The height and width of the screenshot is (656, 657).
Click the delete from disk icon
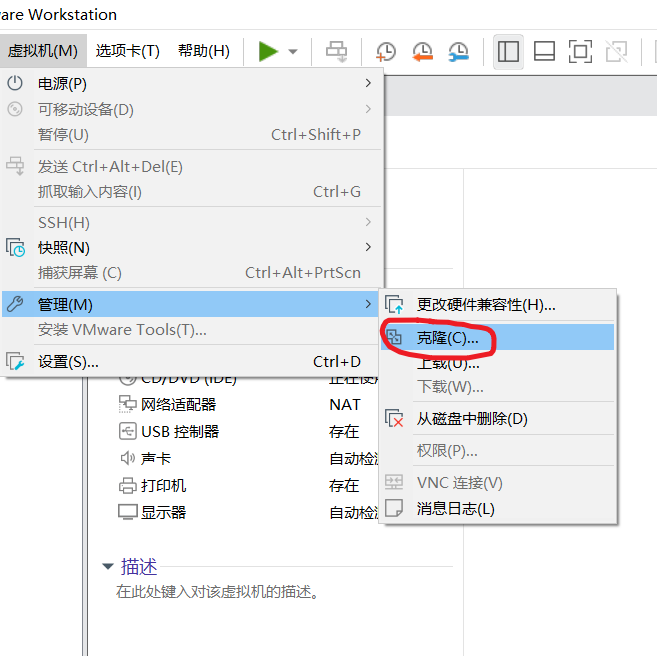click(x=394, y=418)
